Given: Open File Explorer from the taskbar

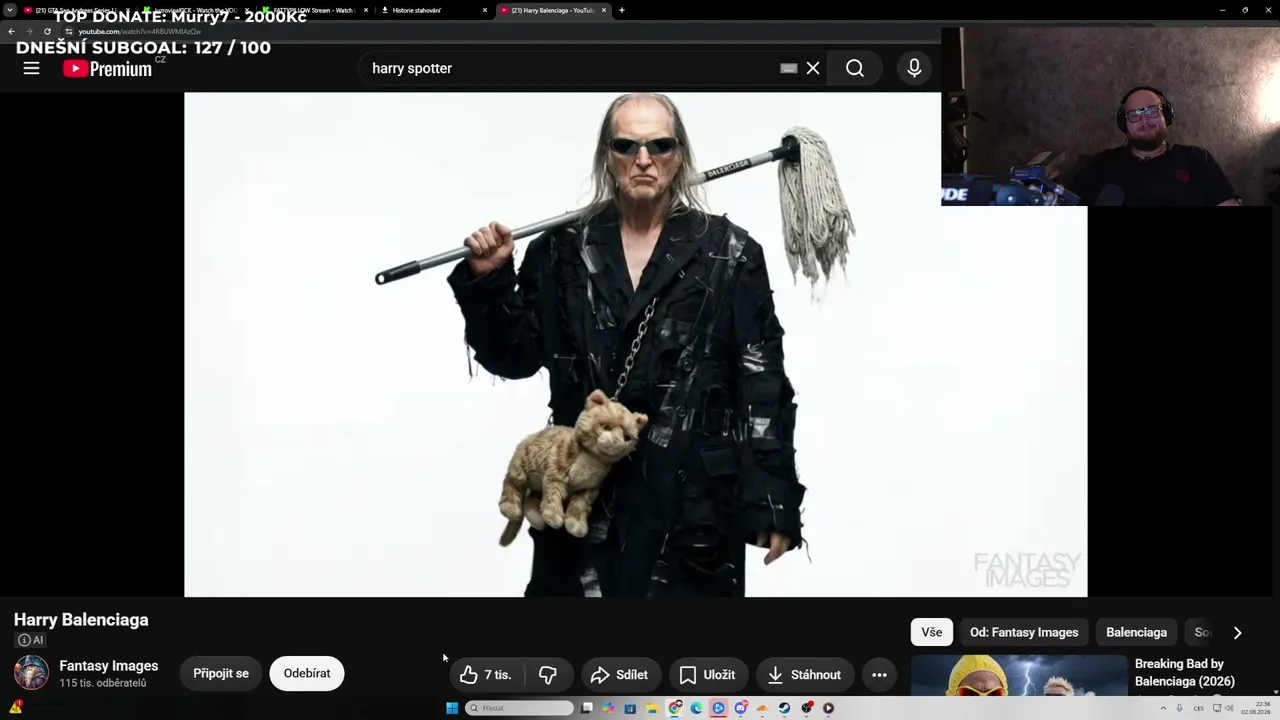Looking at the screenshot, I should pos(652,708).
